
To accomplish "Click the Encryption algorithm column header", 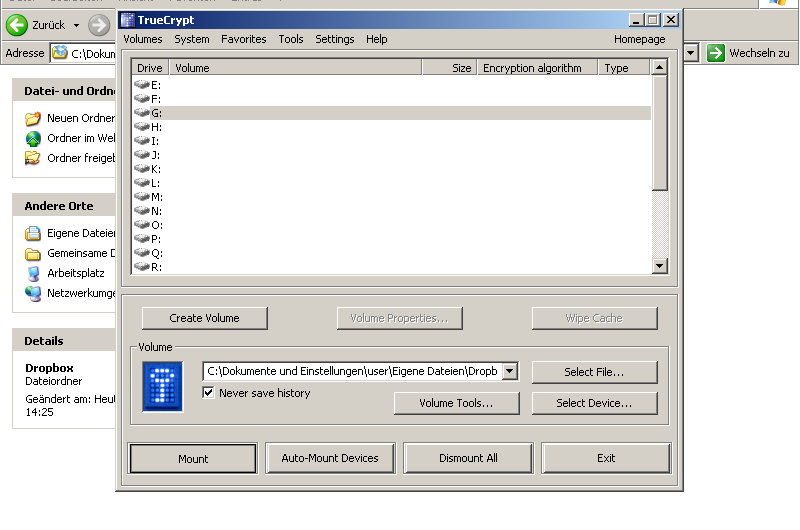I will pyautogui.click(x=537, y=68).
